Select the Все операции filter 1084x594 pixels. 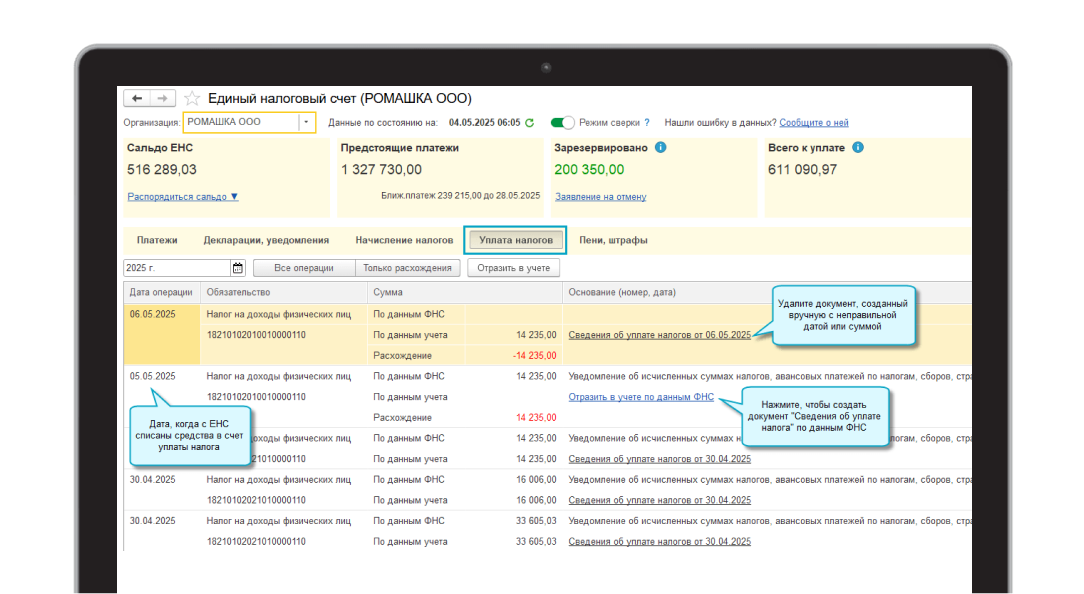tap(304, 268)
